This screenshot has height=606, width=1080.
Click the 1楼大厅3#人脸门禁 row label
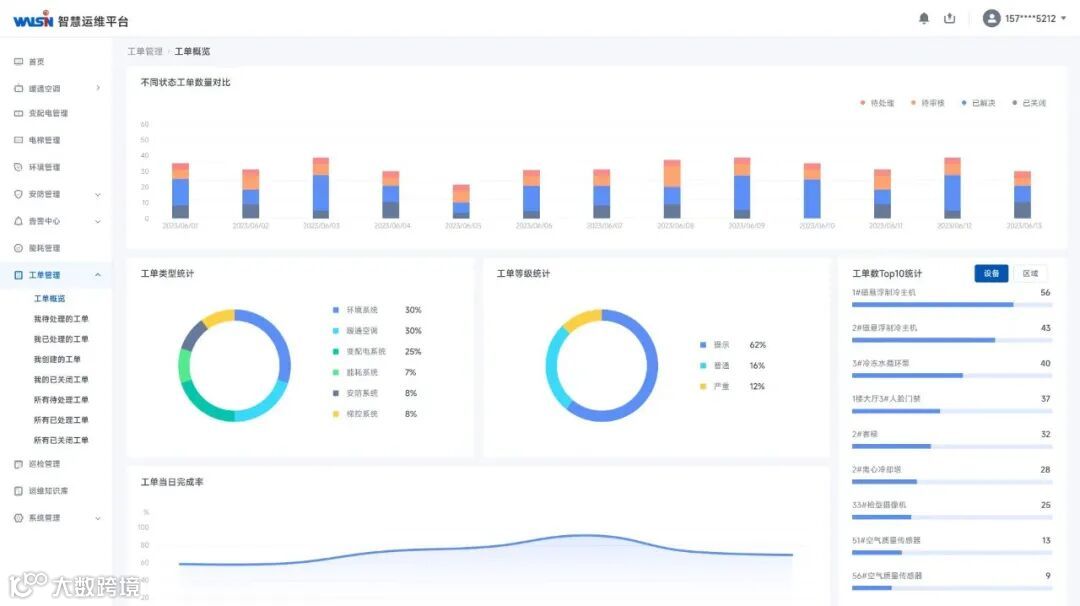click(x=886, y=399)
